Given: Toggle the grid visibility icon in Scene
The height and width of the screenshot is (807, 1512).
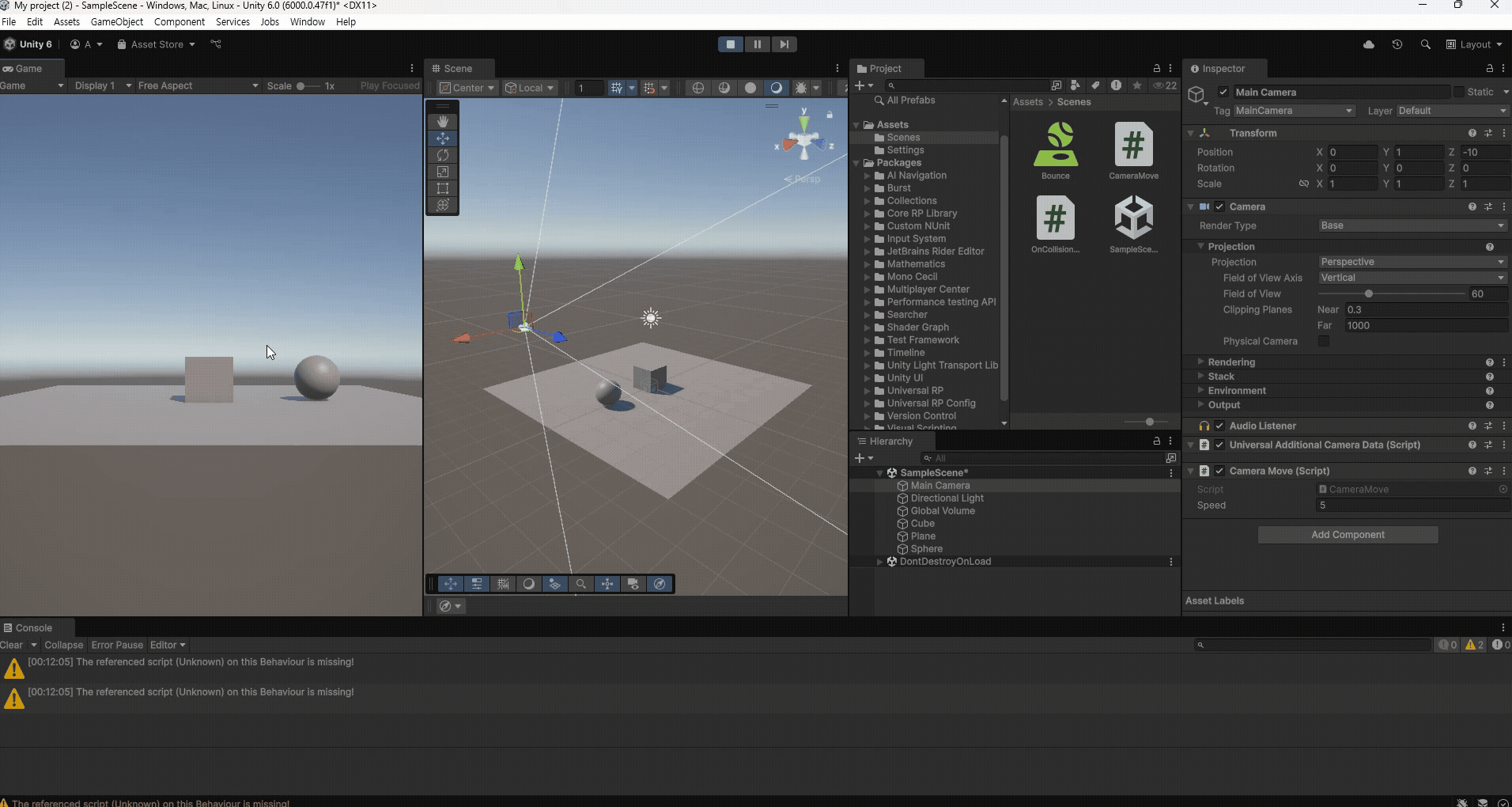Looking at the screenshot, I should pyautogui.click(x=617, y=88).
